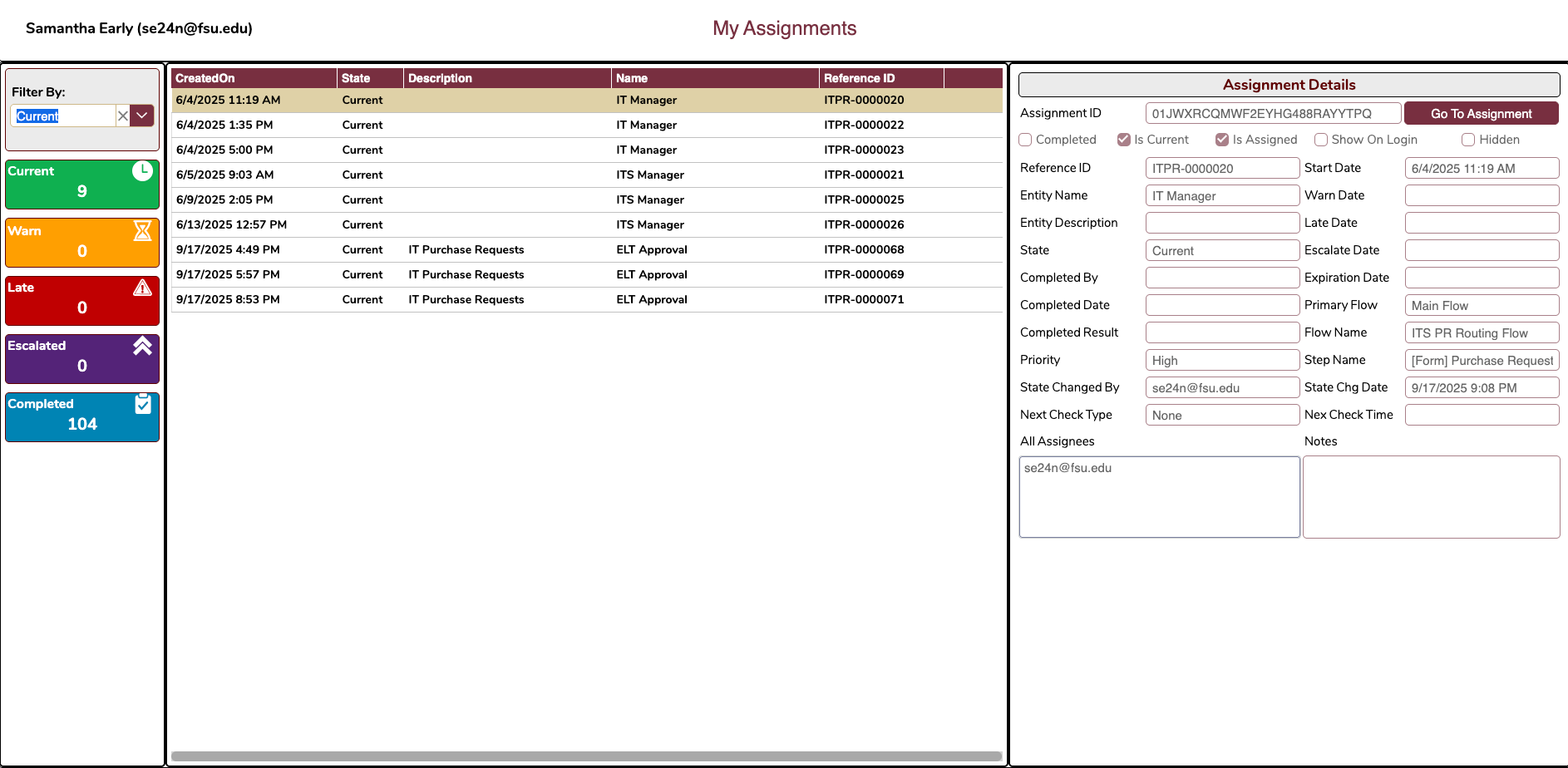This screenshot has width=1568, height=768.
Task: Click the Entity Name field
Action: (x=1222, y=195)
